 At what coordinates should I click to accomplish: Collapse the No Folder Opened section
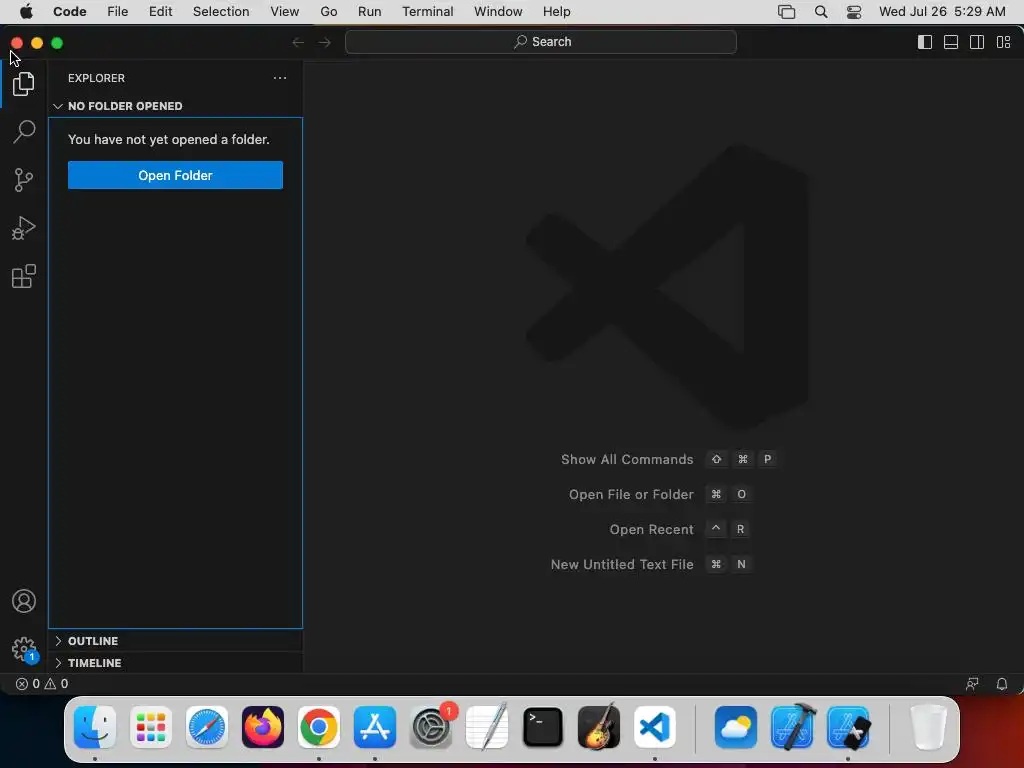click(x=175, y=106)
